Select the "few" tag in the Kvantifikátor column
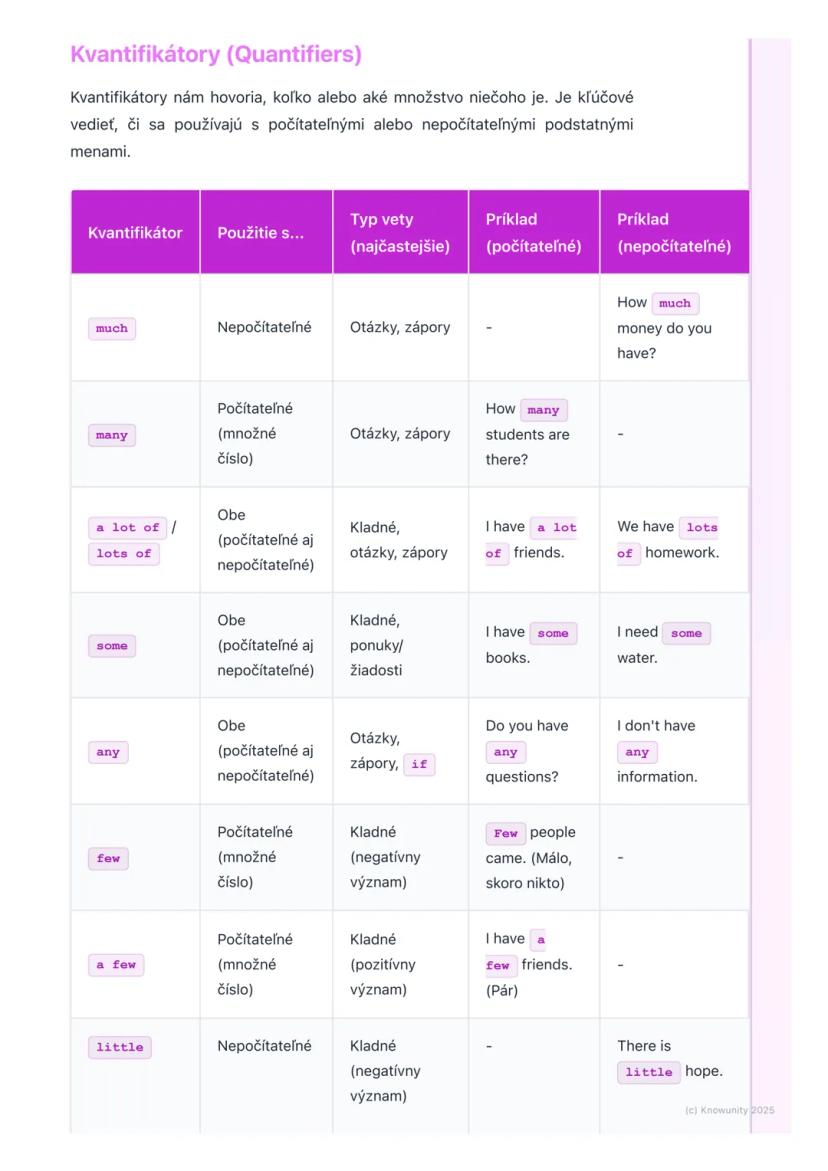This screenshot has height=1171, width=828. (109, 858)
